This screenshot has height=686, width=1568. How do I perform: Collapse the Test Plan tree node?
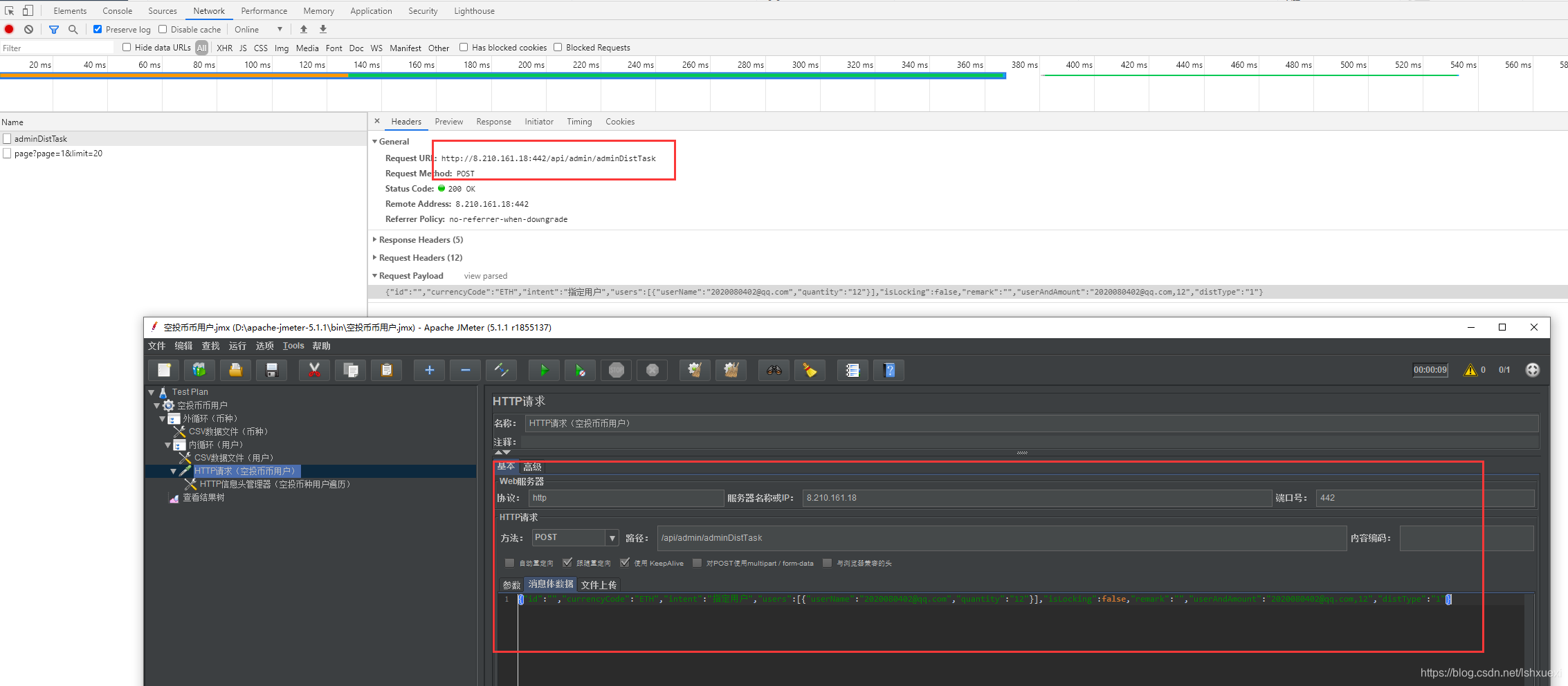point(152,392)
